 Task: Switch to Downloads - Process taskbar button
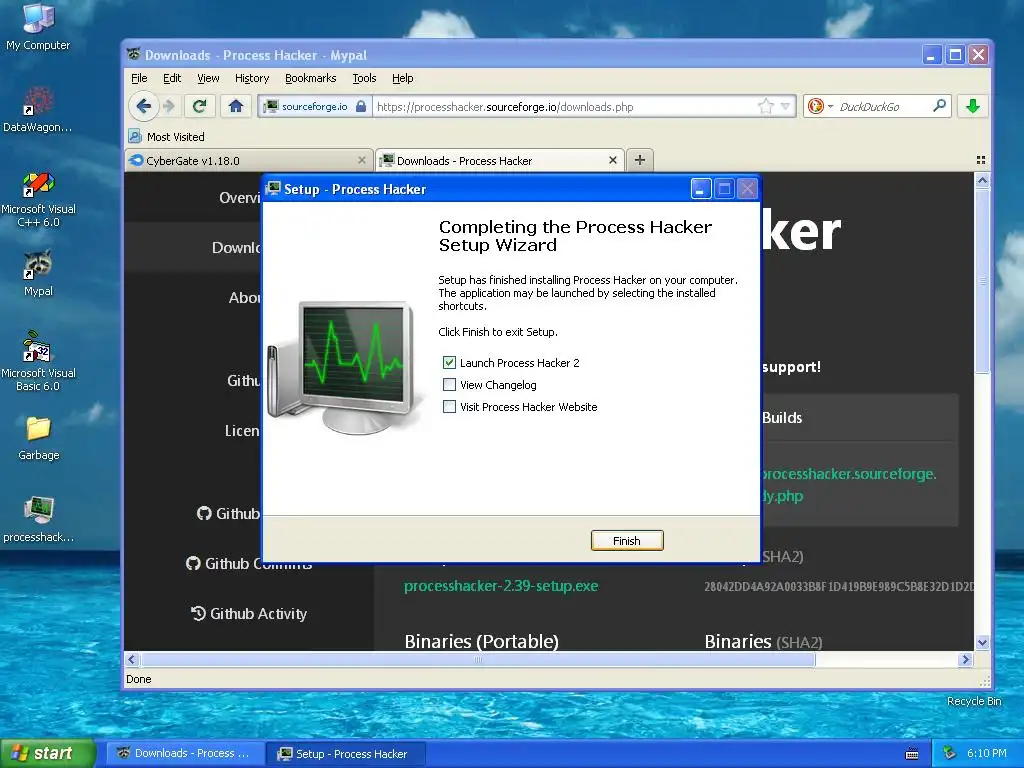click(185, 754)
